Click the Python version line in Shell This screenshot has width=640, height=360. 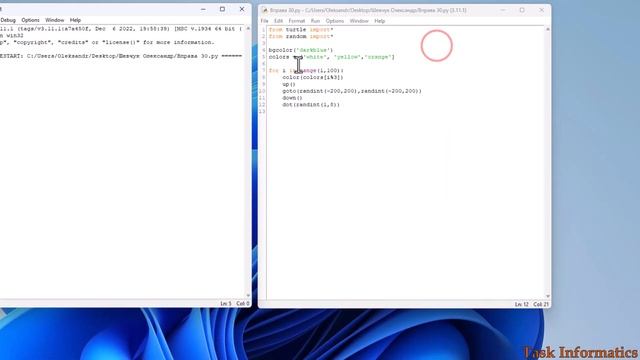pos(121,29)
